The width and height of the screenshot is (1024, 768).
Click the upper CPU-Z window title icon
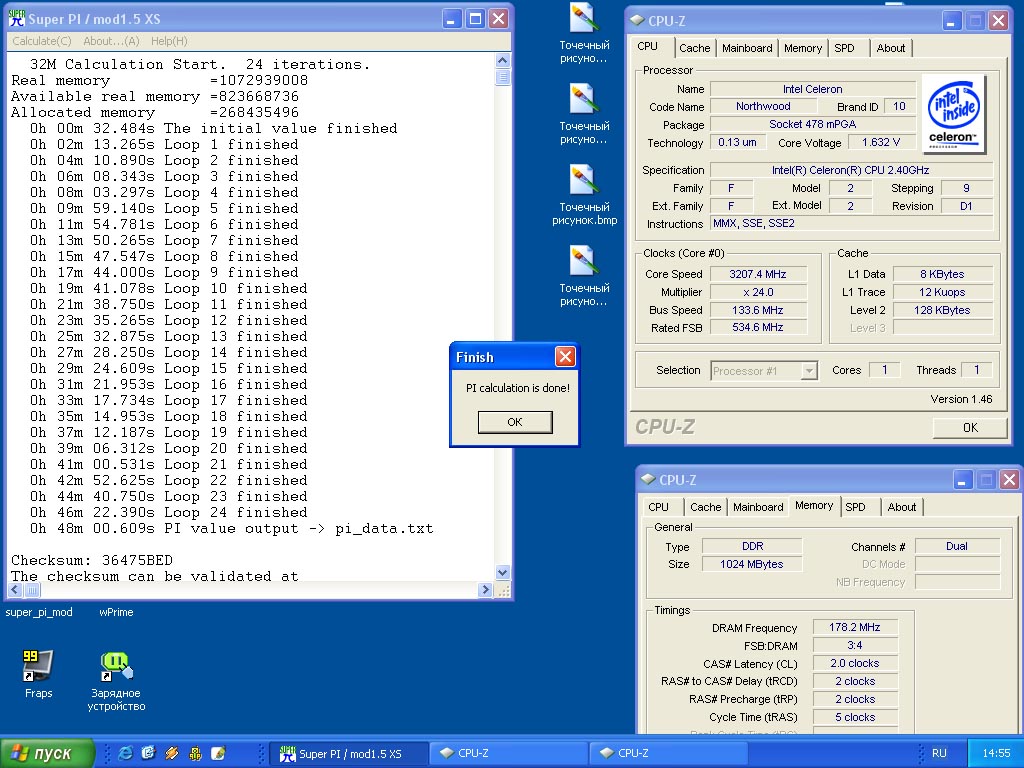(637, 20)
